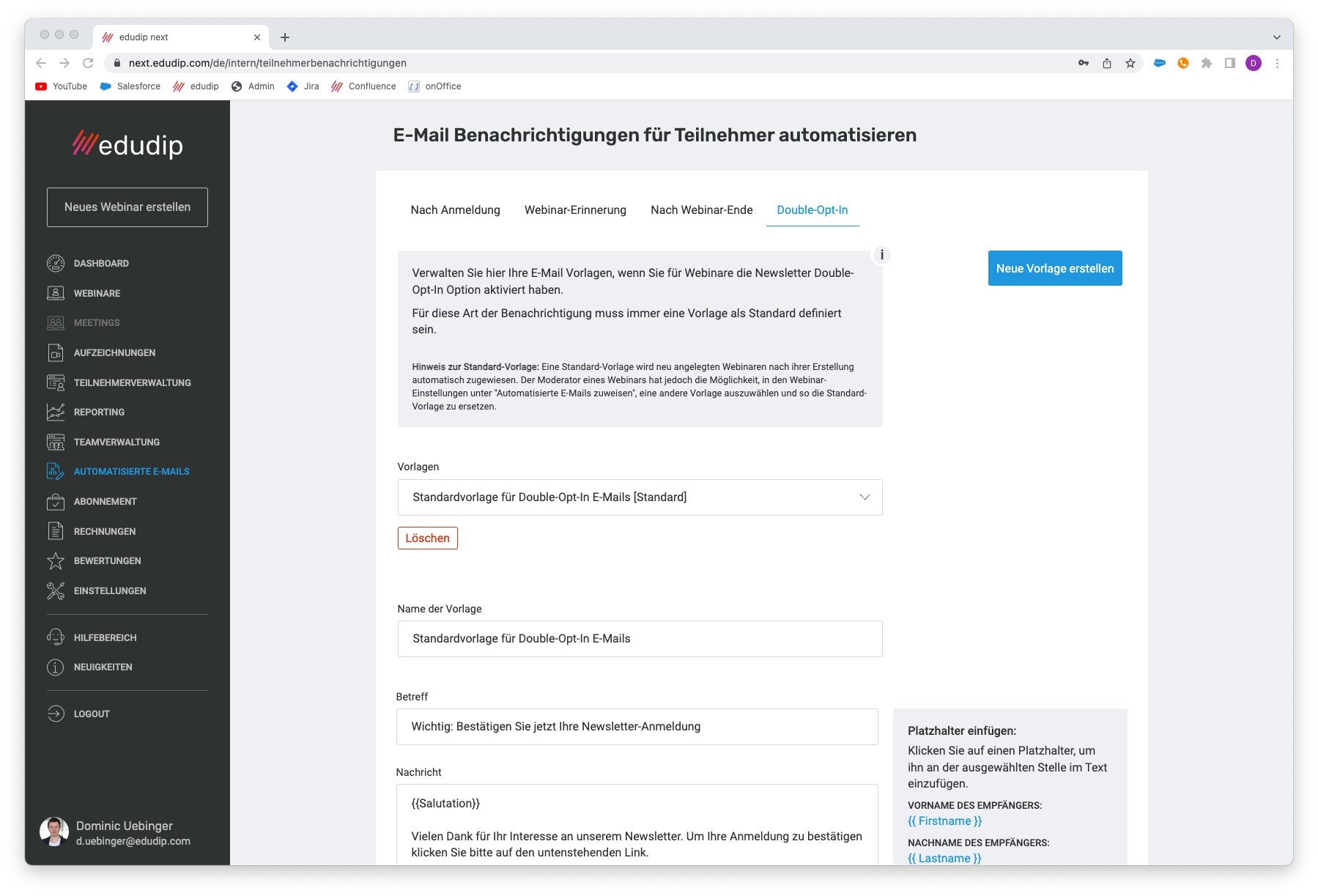Bookmark page with the star icon
The height and width of the screenshot is (896, 1318).
pyautogui.click(x=1130, y=63)
